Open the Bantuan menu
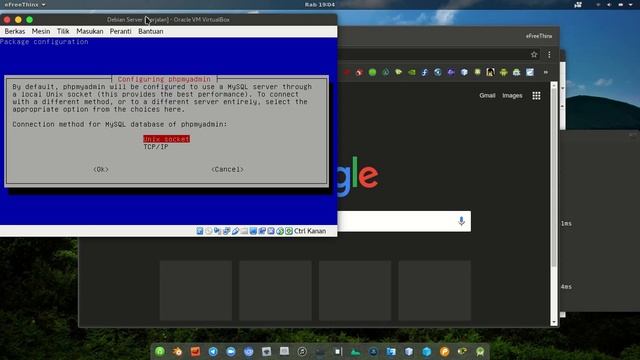 (x=151, y=31)
